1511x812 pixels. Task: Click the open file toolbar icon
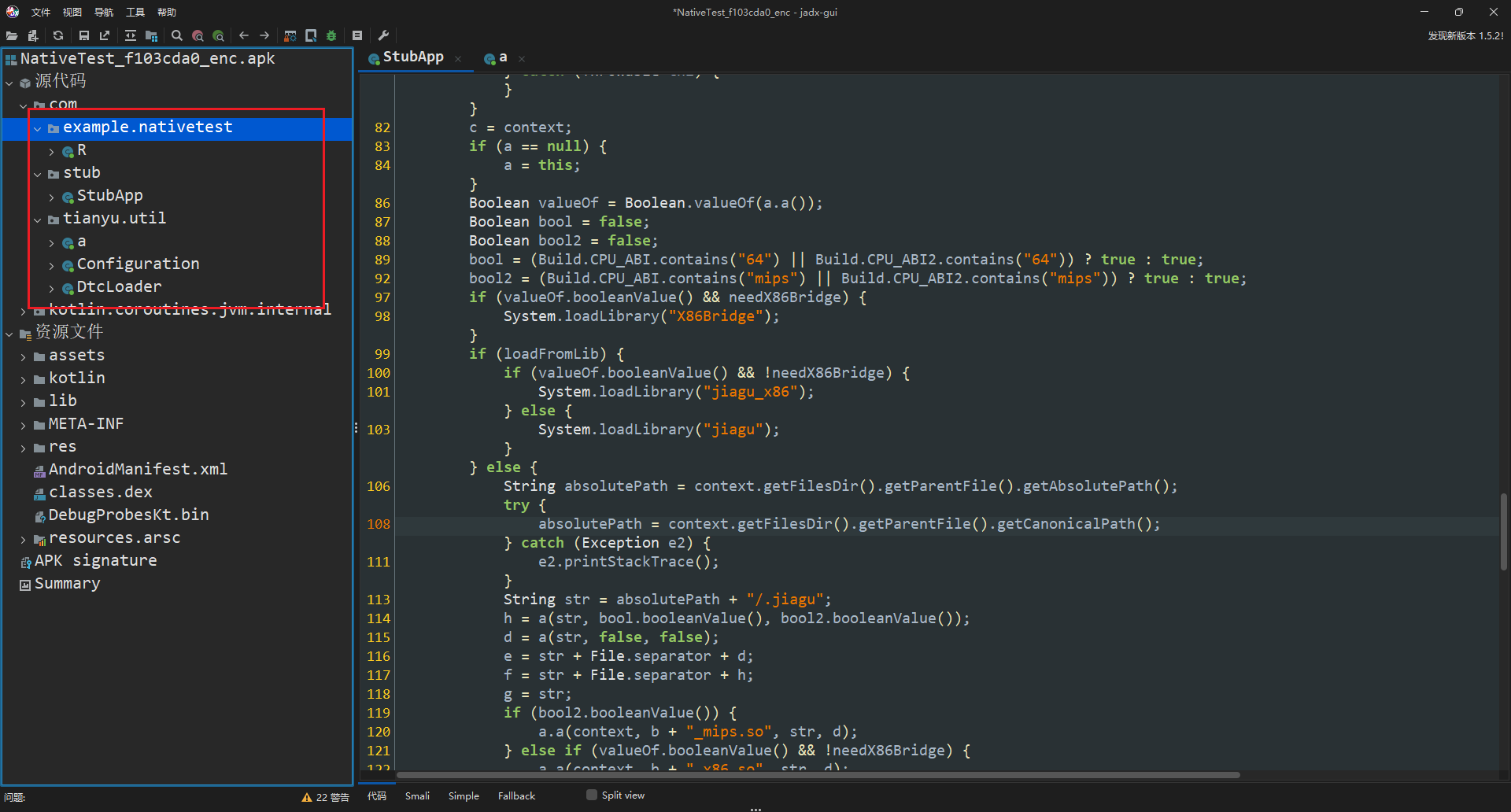(x=12, y=35)
